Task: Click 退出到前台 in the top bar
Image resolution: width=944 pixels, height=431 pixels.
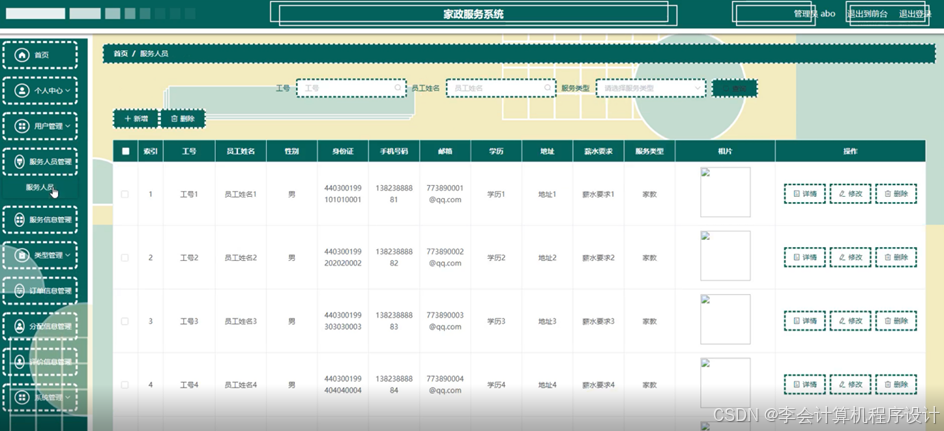Action: coord(867,14)
